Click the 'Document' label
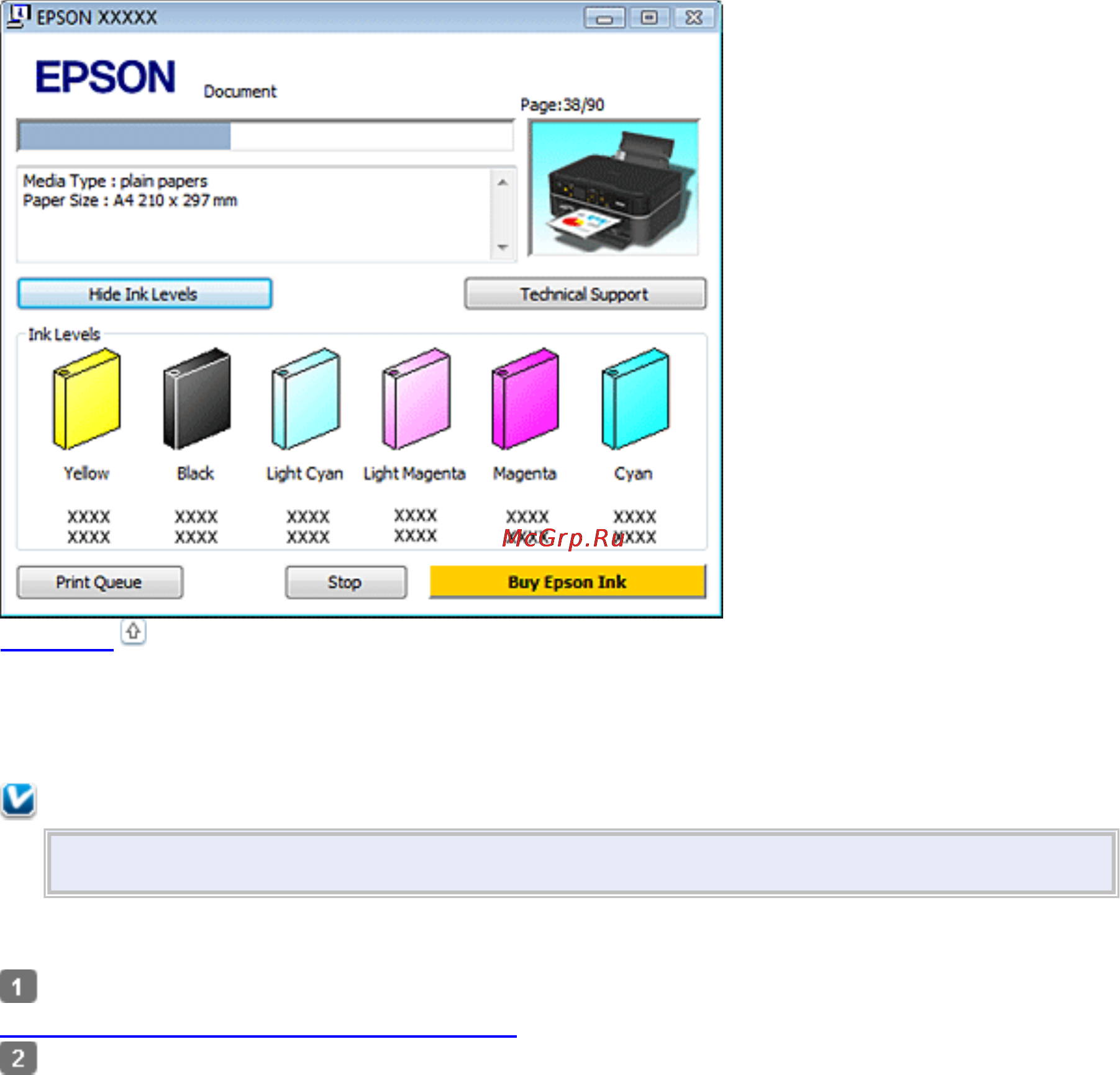The width and height of the screenshot is (1120, 1075). 240,92
